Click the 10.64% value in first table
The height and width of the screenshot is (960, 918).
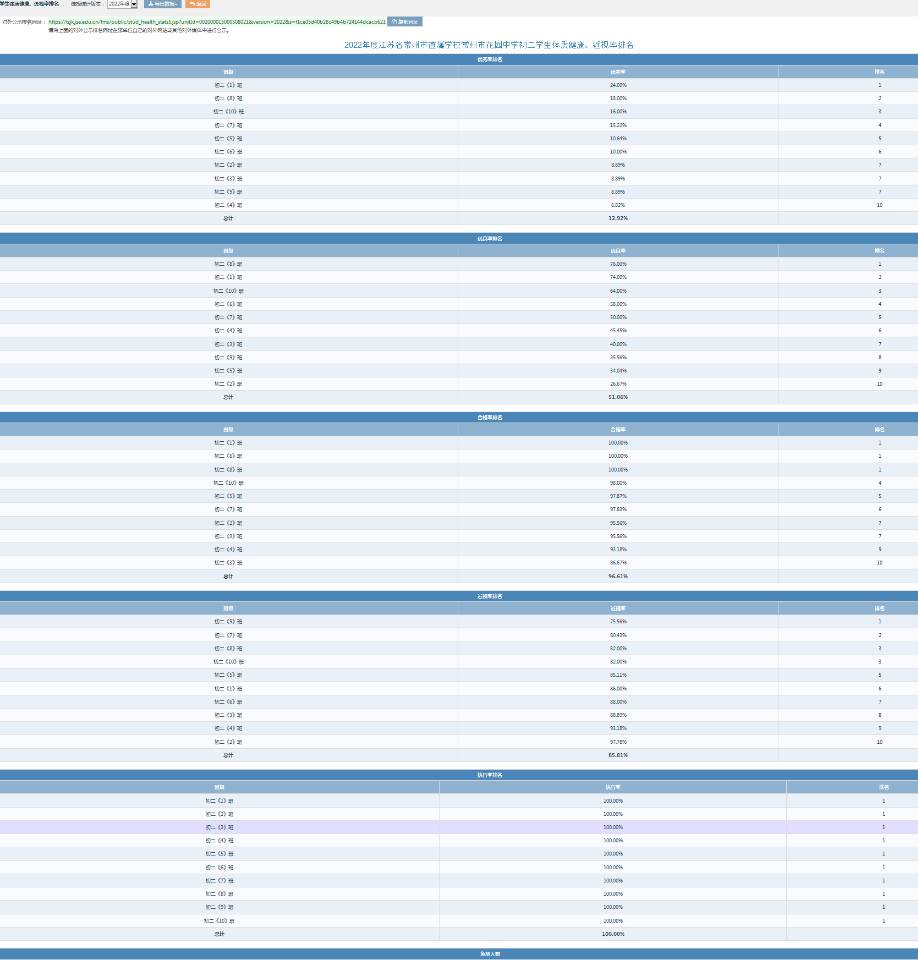(618, 138)
